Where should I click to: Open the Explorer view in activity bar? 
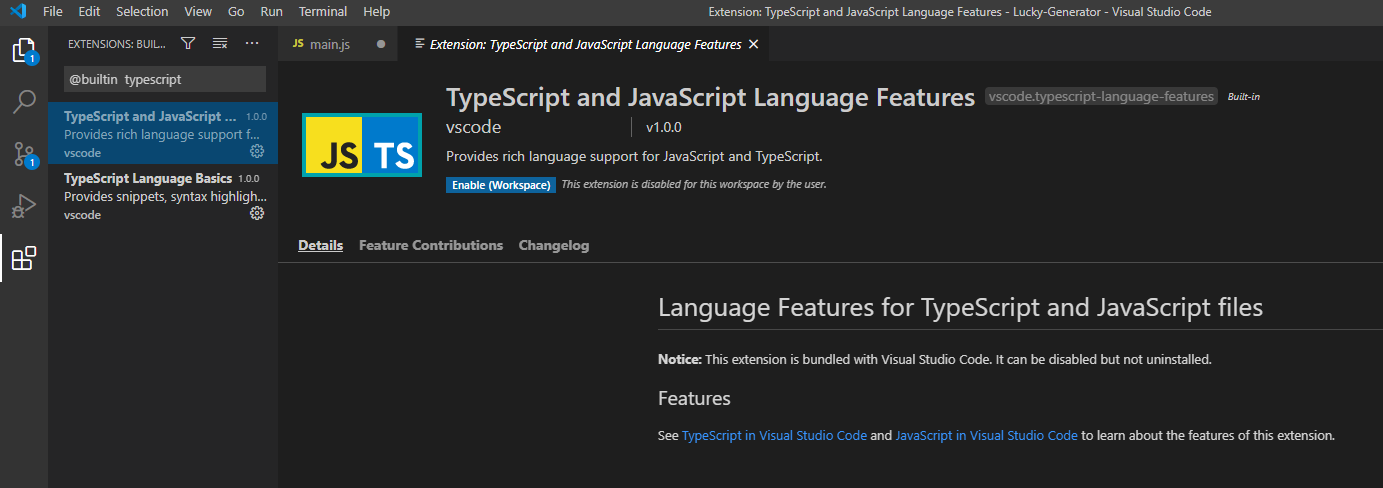pyautogui.click(x=24, y=50)
